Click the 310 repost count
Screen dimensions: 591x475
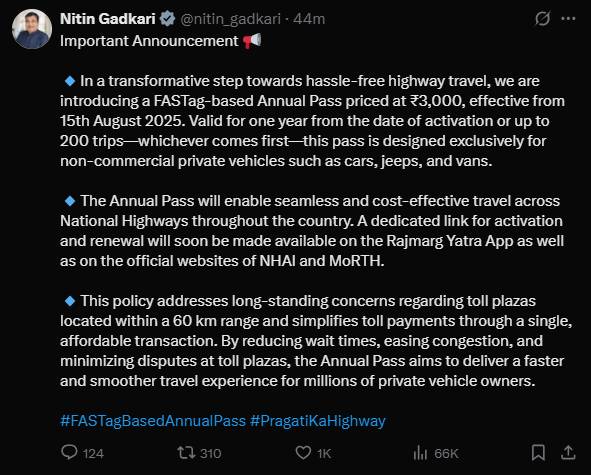[210, 454]
